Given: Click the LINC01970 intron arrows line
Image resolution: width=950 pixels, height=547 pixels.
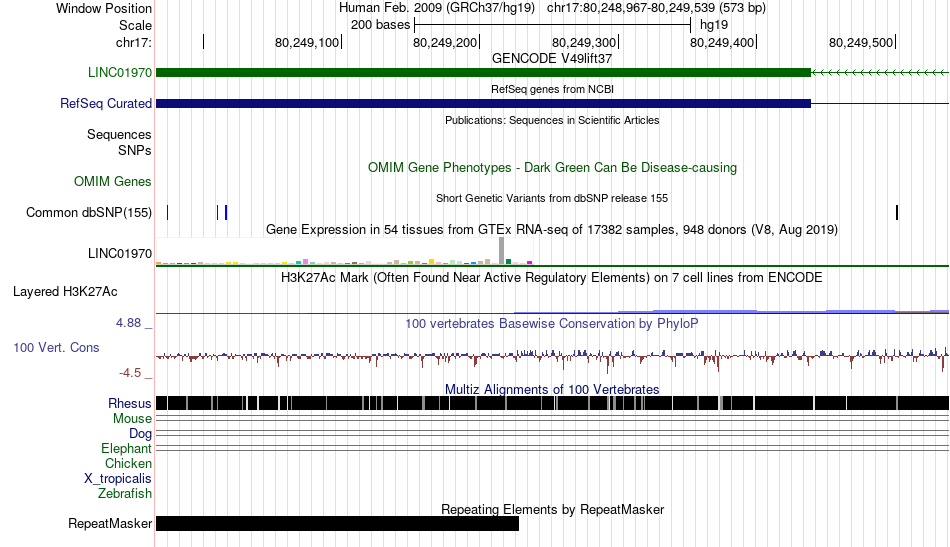Looking at the screenshot, I should 880,73.
